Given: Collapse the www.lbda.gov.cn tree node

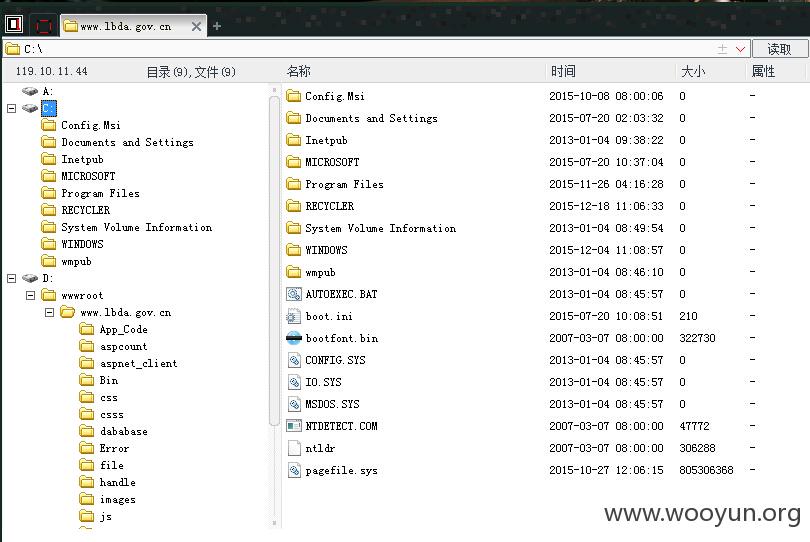Looking at the screenshot, I should [49, 312].
